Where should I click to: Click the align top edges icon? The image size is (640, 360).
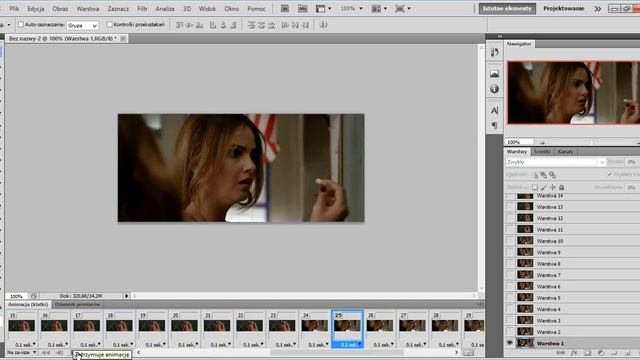tap(180, 25)
